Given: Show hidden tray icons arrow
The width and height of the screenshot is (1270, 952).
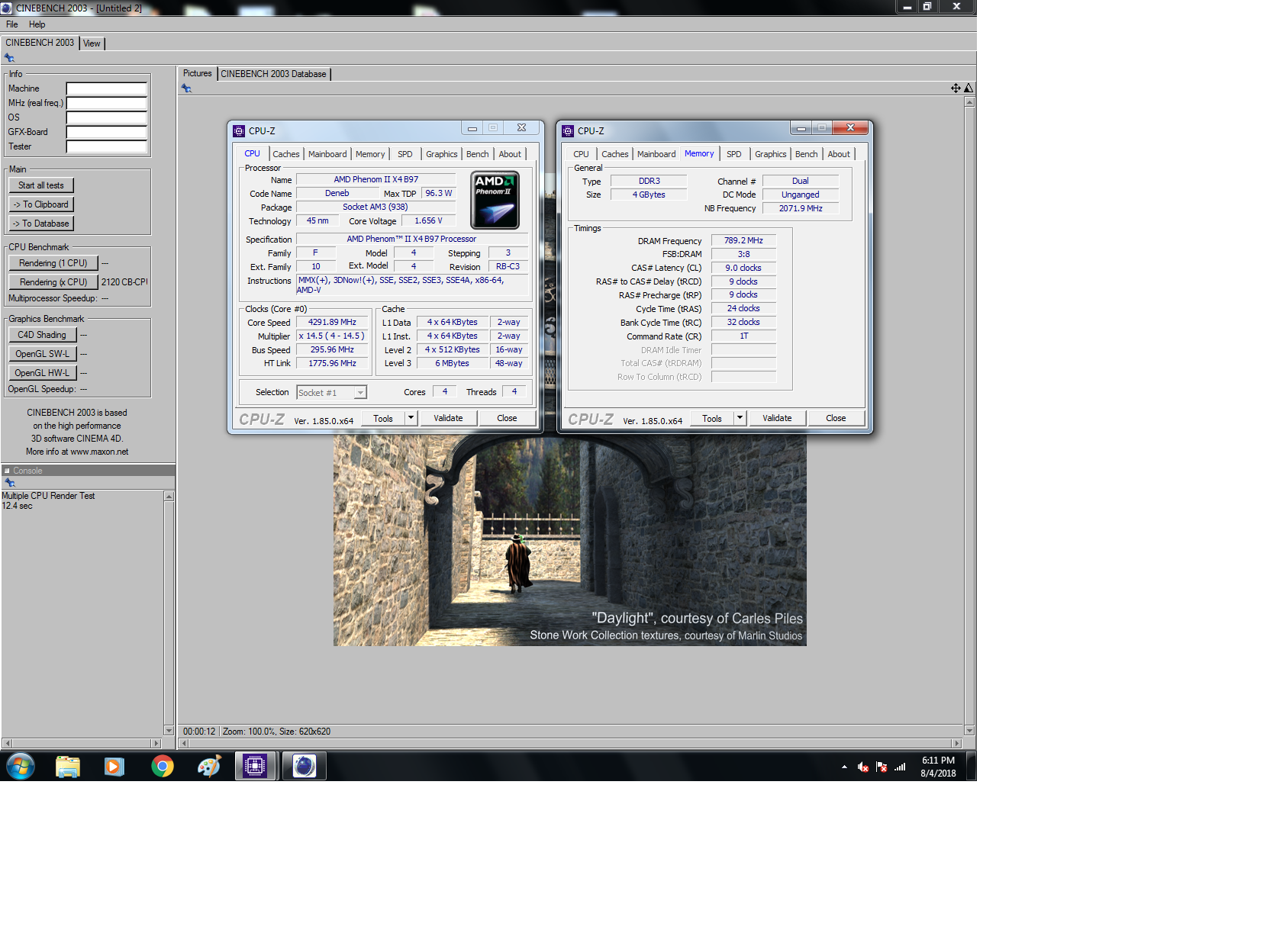Looking at the screenshot, I should click(844, 767).
